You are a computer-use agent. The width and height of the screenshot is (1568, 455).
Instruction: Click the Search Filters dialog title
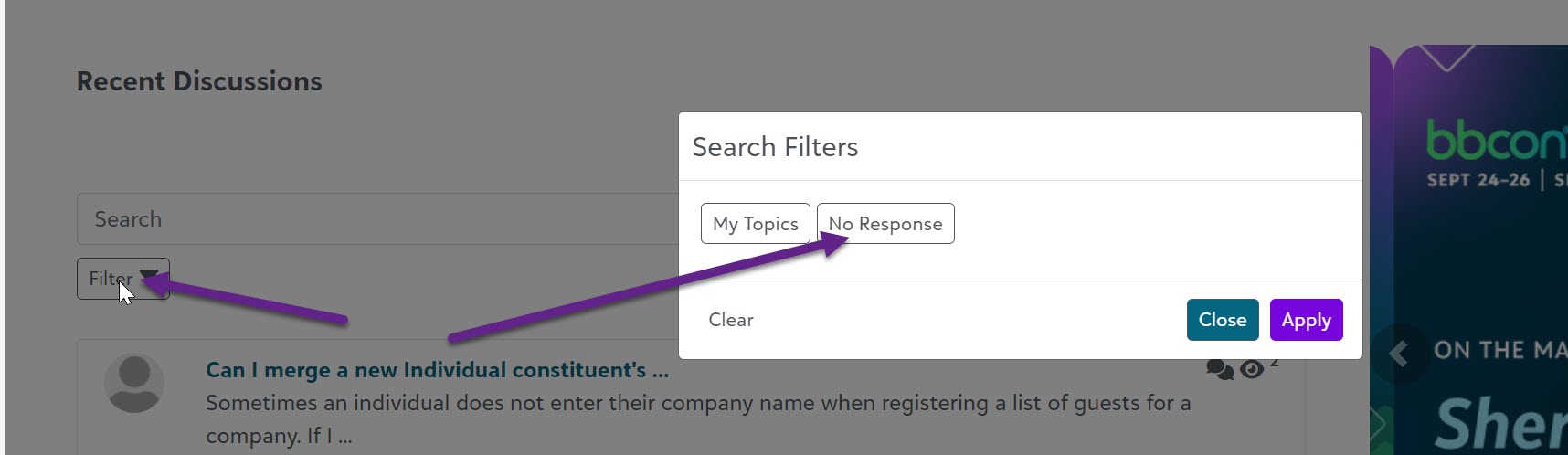(775, 147)
